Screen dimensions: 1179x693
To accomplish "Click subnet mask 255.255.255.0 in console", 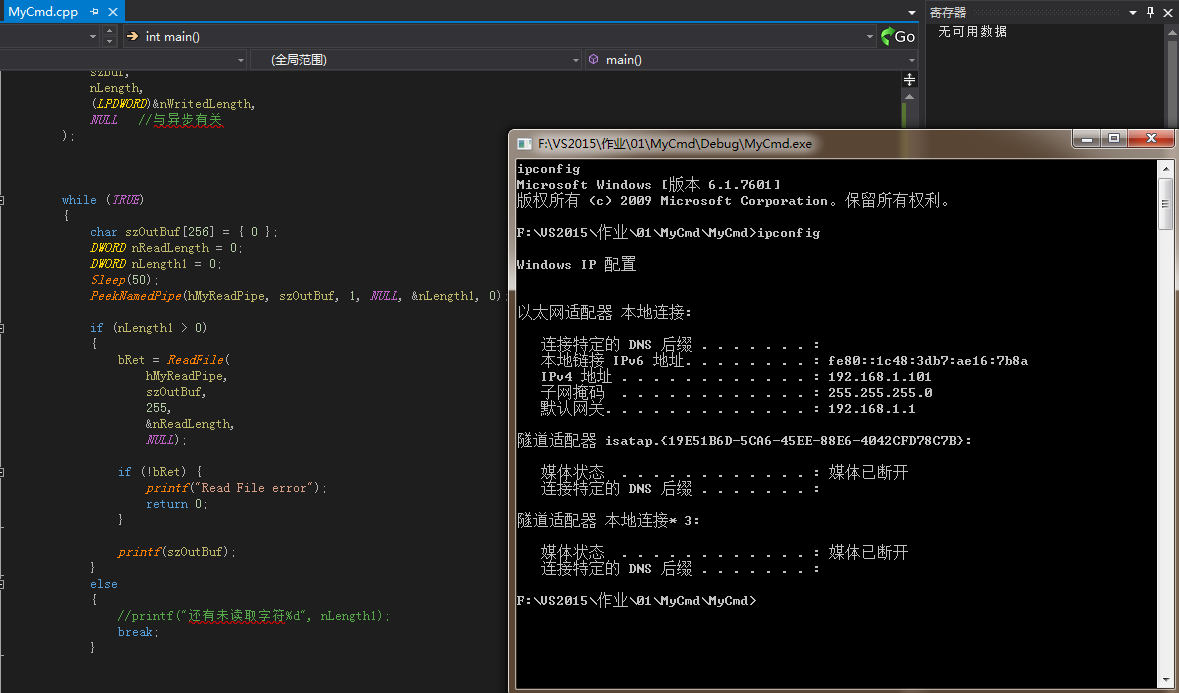I will click(x=880, y=392).
